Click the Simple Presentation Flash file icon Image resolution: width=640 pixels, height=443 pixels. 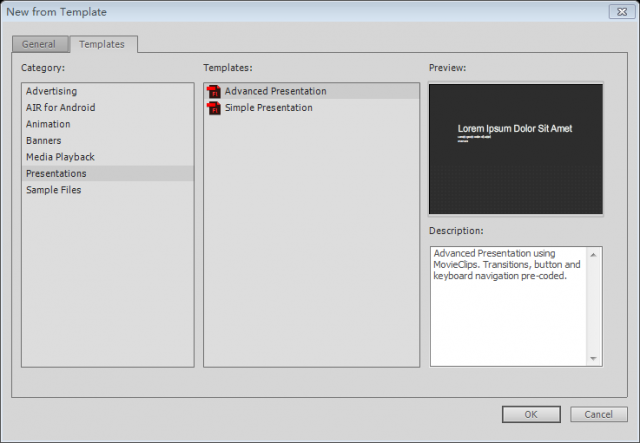pyautogui.click(x=213, y=108)
